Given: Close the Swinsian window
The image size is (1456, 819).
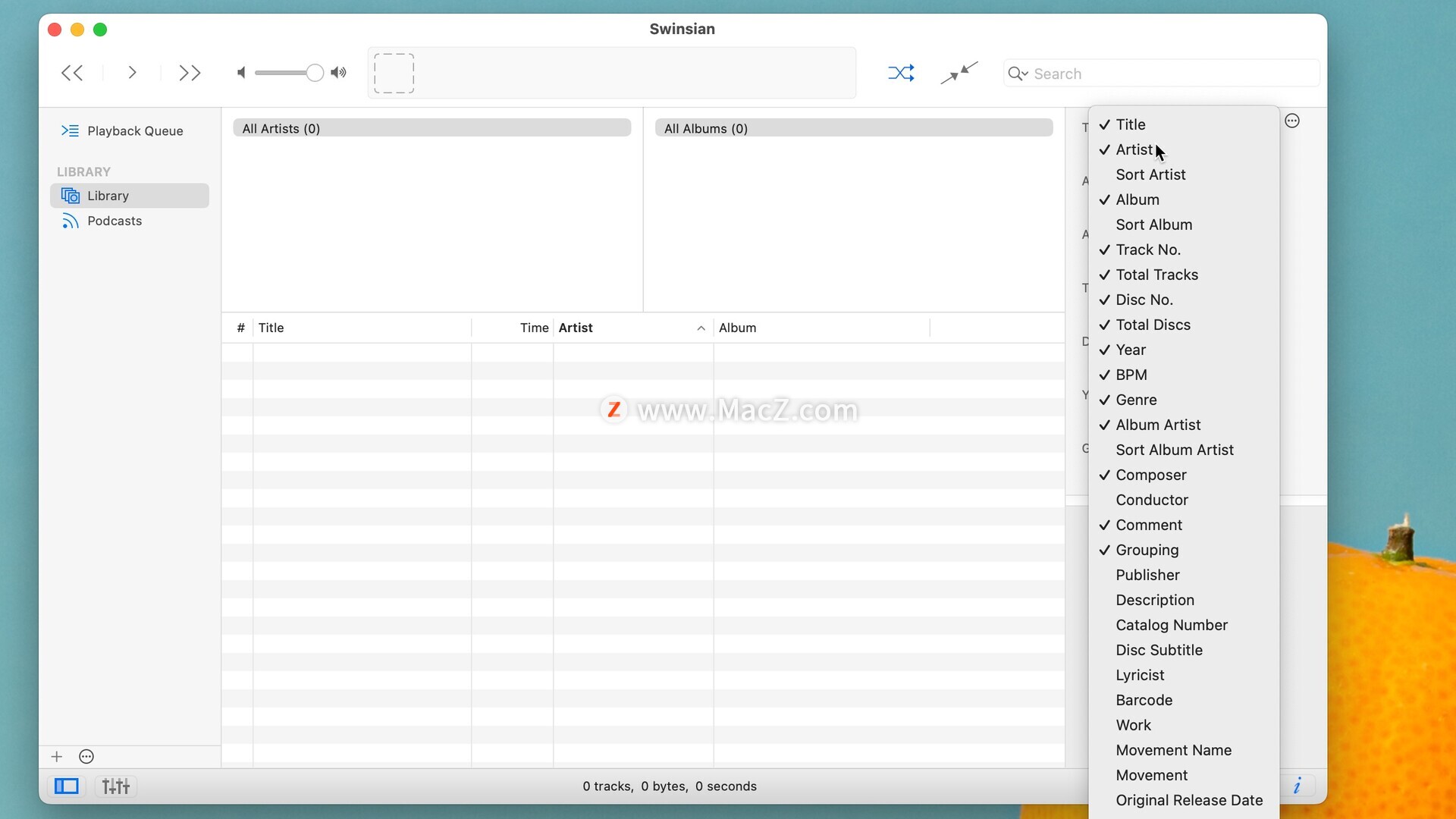Looking at the screenshot, I should pos(55,30).
